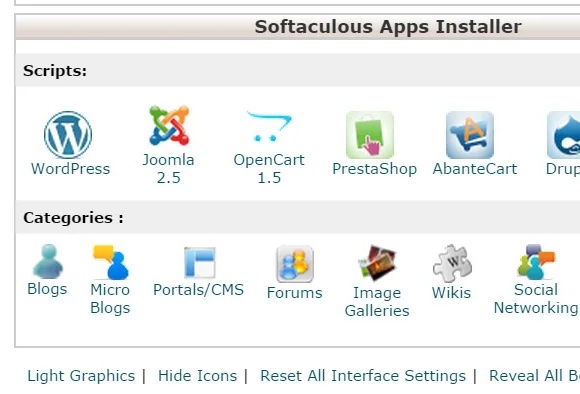Click the WordPress text label

71,169
